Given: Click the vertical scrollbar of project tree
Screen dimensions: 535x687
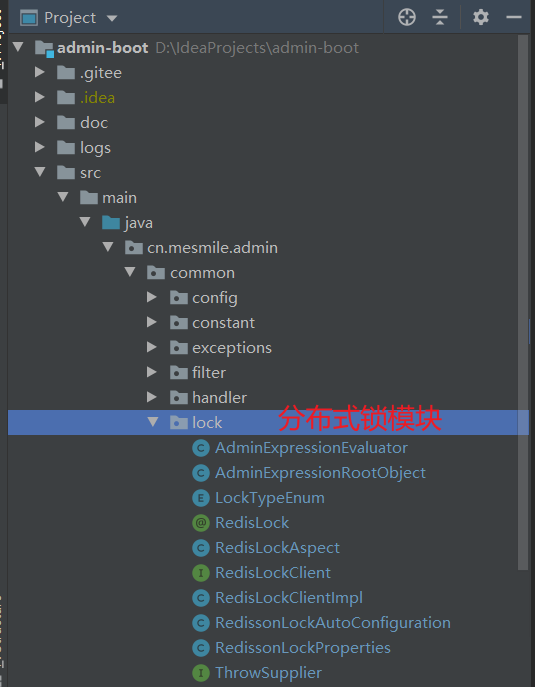Looking at the screenshot, I should [523, 302].
